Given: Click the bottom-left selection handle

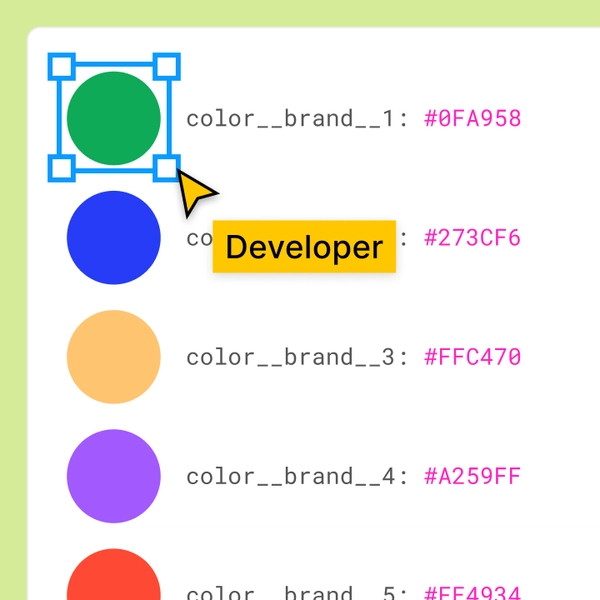Looking at the screenshot, I should 62,168.
